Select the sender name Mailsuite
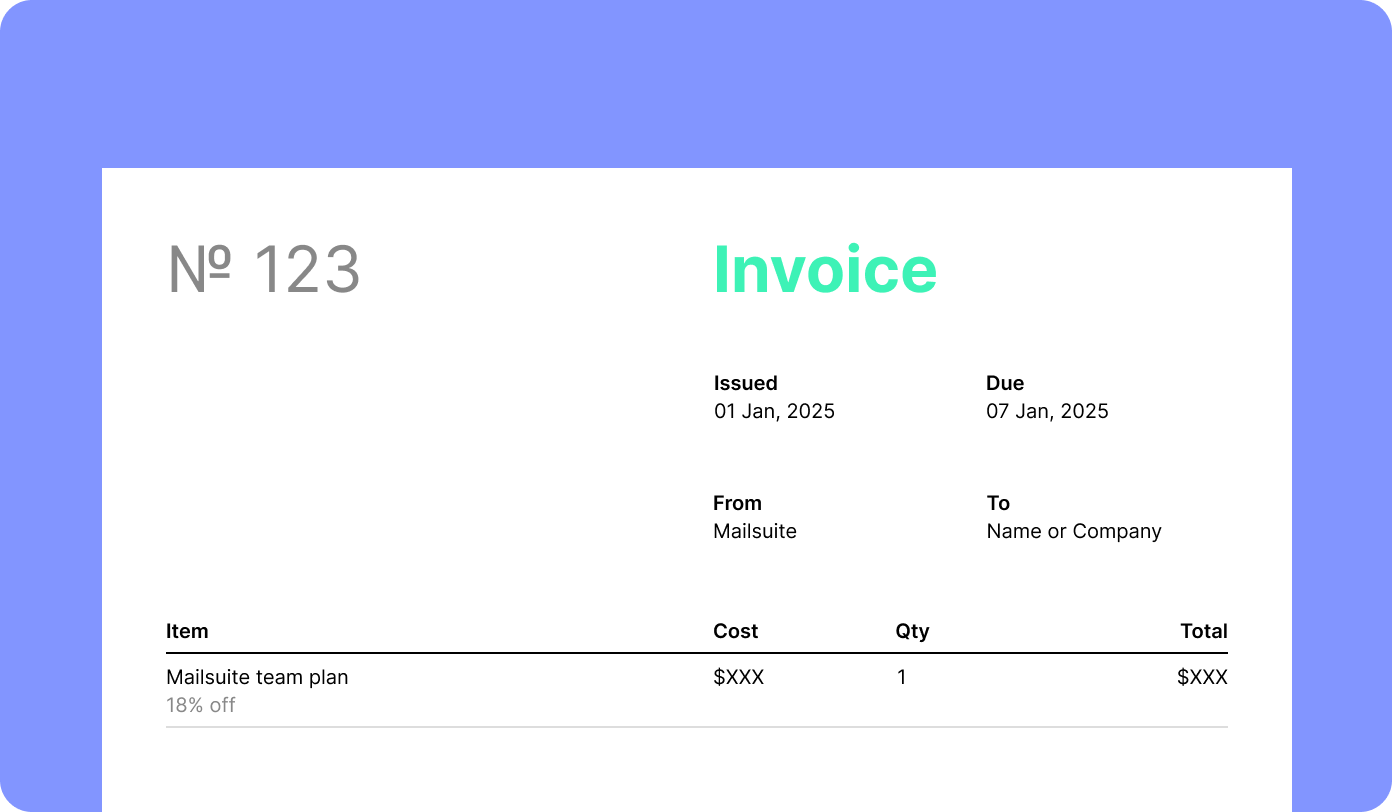1392x812 pixels. [754, 531]
